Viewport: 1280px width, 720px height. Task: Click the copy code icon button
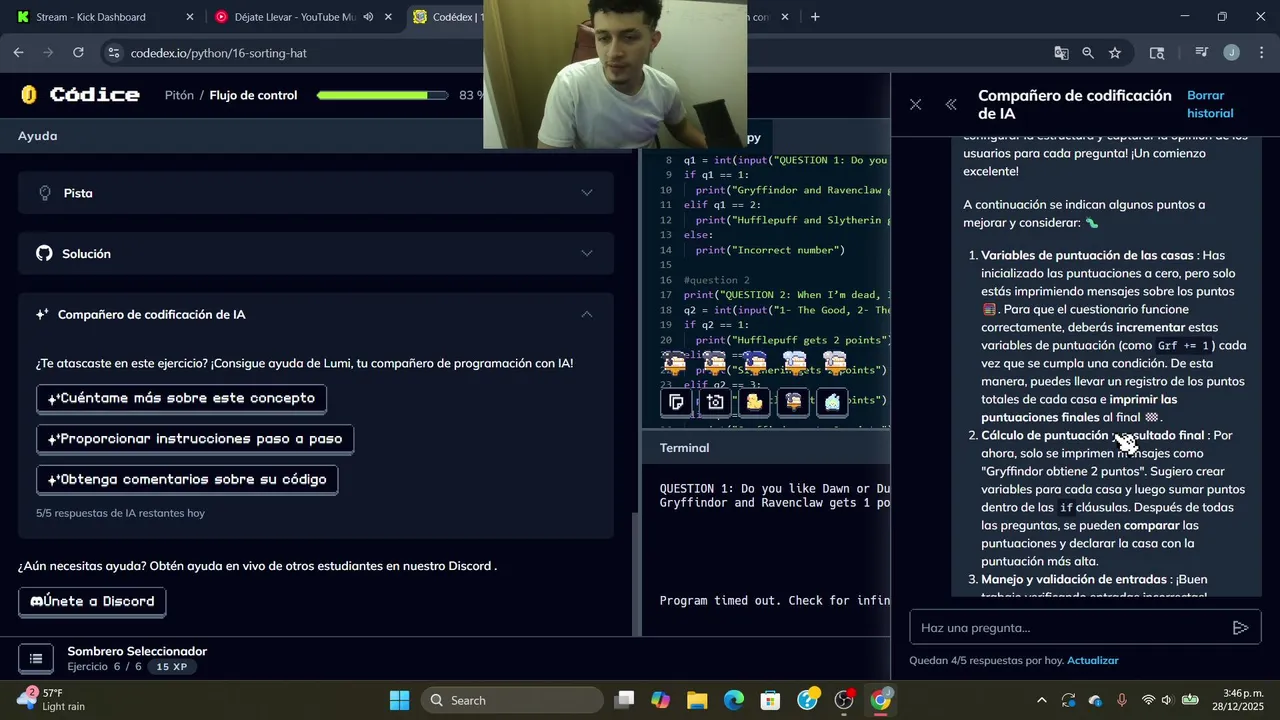click(x=676, y=402)
